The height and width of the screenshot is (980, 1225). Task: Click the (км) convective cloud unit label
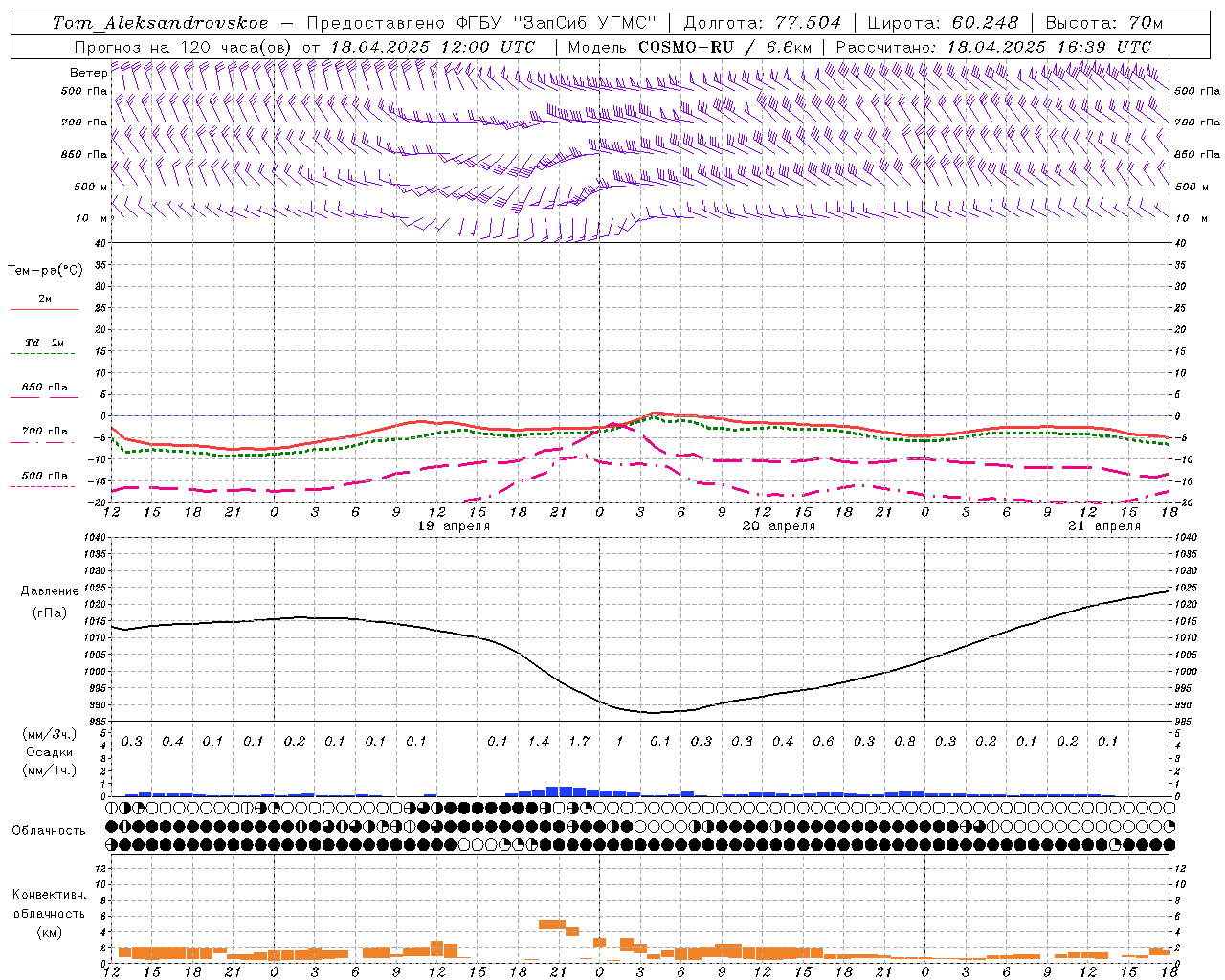click(x=49, y=932)
